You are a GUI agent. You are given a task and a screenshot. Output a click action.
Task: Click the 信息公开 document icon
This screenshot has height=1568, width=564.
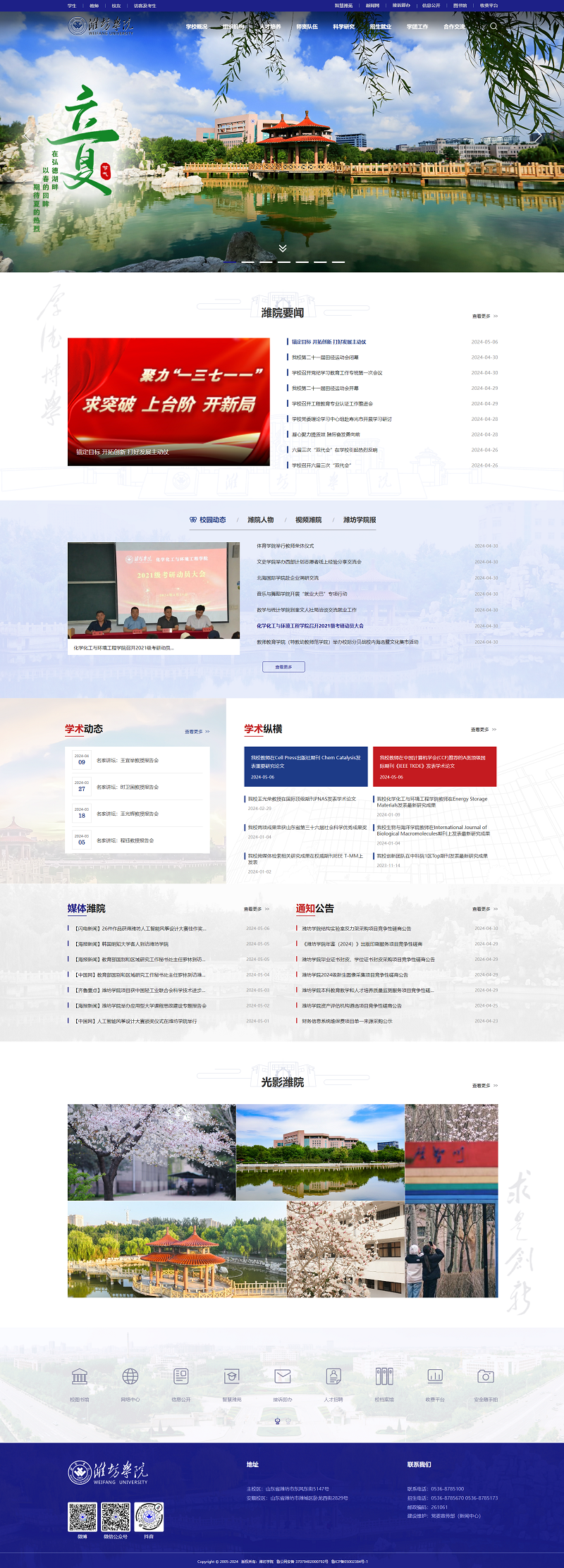pyautogui.click(x=181, y=1376)
